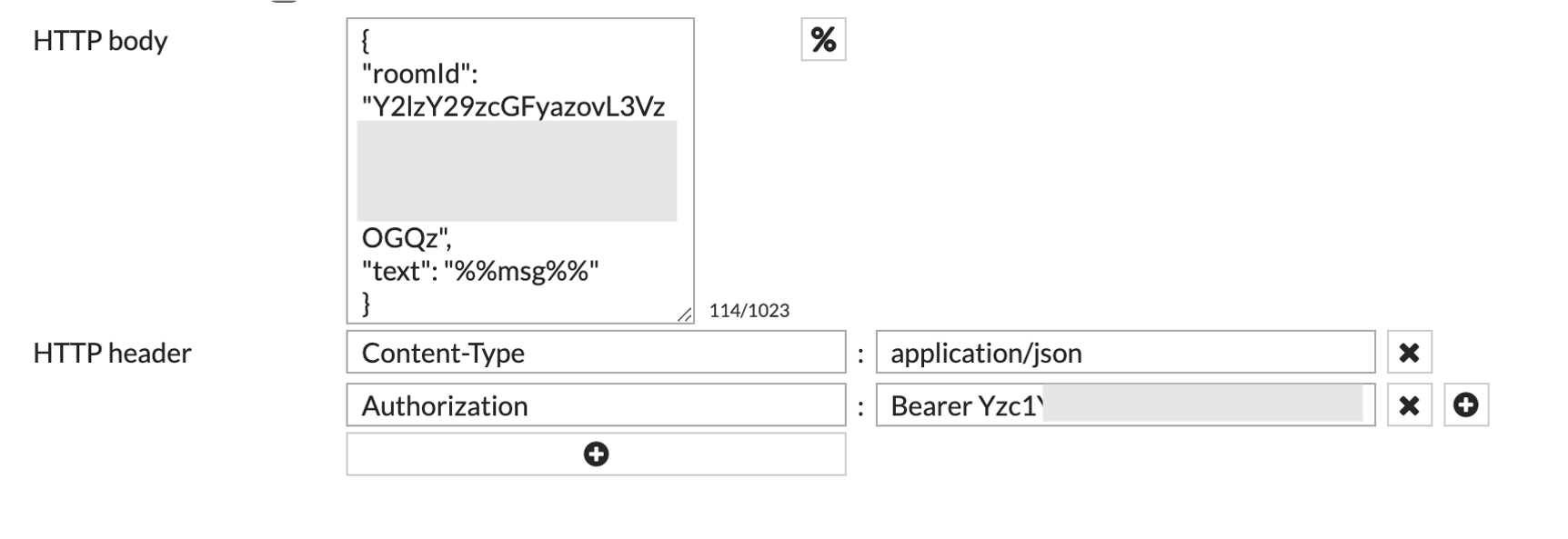
Task: Focus the Content-Type header name field
Action: click(596, 353)
